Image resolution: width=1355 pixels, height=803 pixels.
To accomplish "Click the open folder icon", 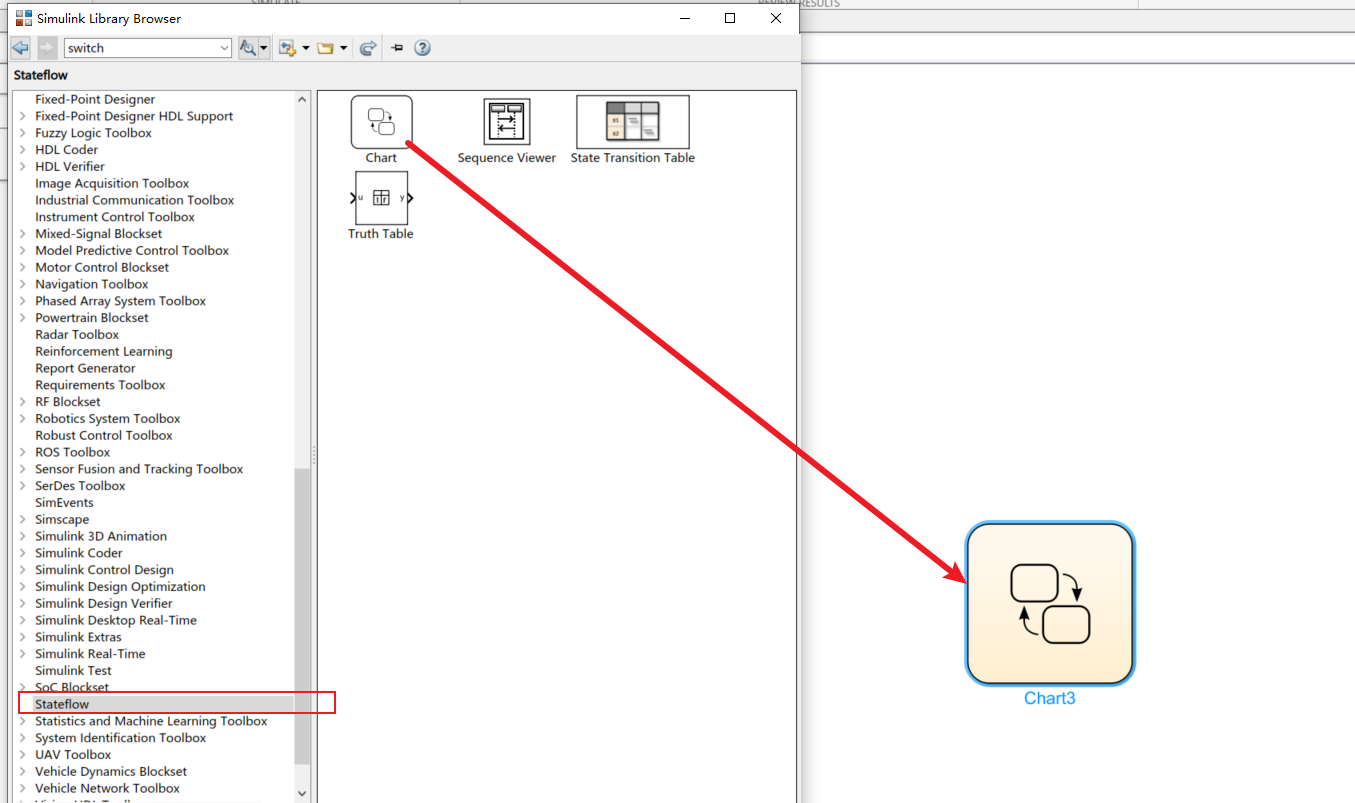I will (325, 48).
